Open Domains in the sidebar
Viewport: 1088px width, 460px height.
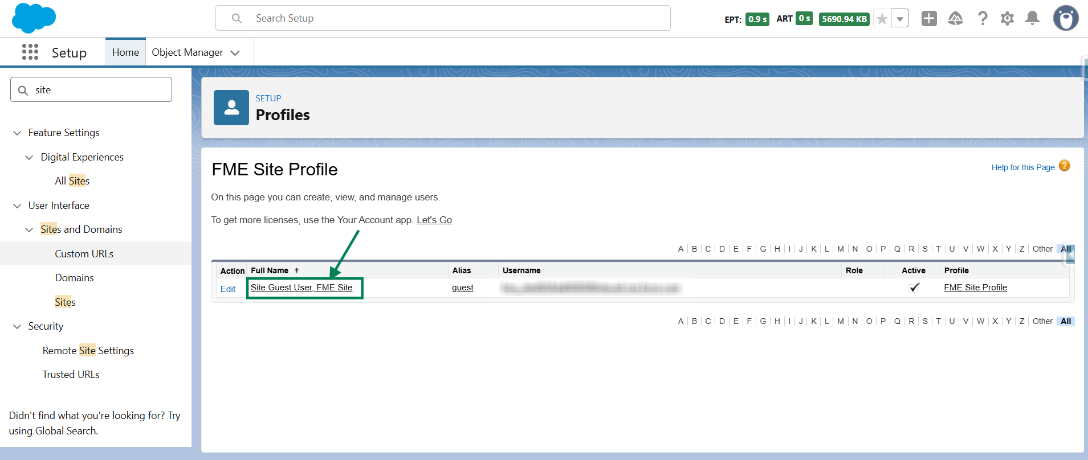point(74,278)
